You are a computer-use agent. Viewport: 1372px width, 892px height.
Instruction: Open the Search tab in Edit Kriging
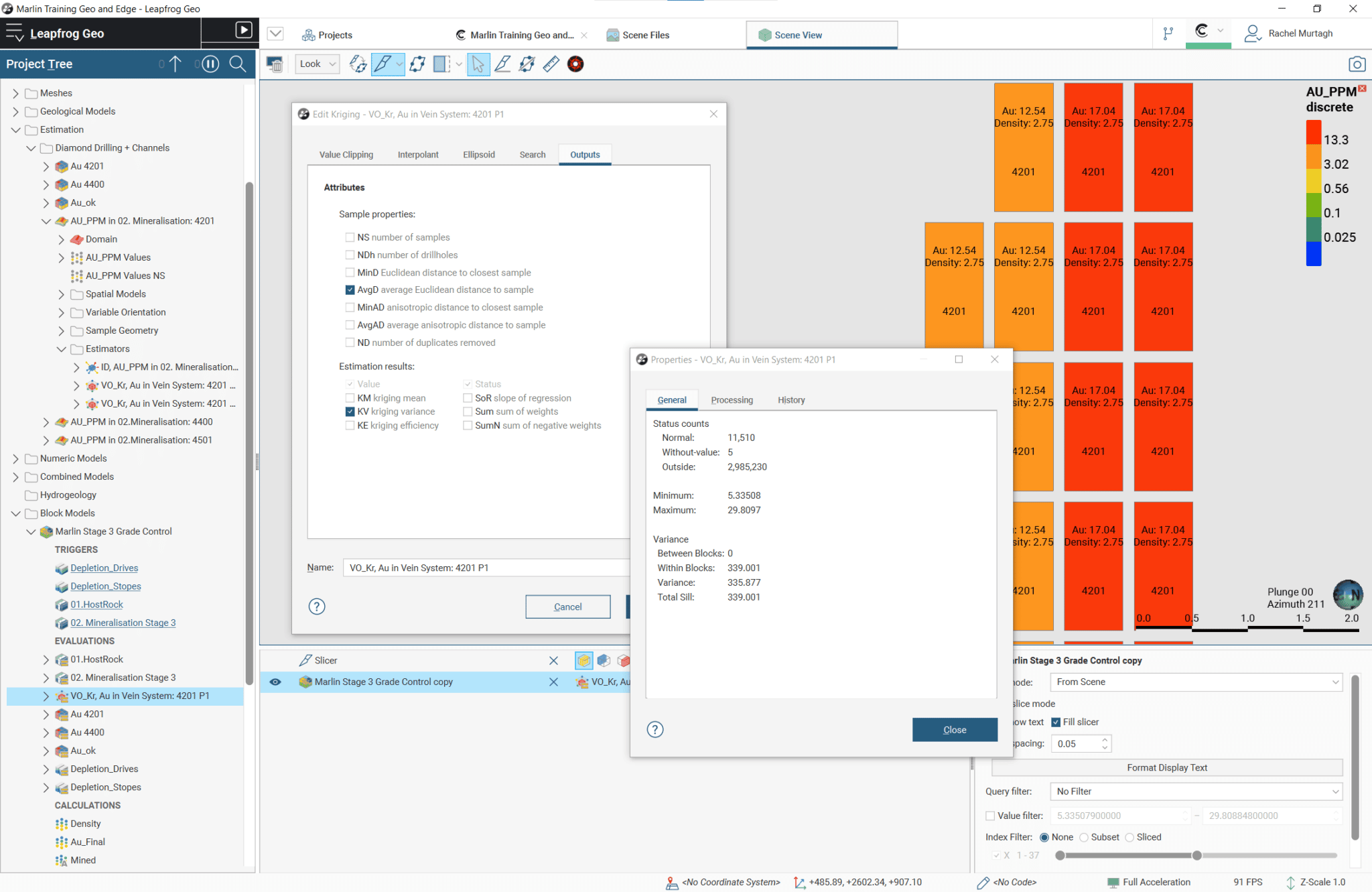click(x=533, y=155)
